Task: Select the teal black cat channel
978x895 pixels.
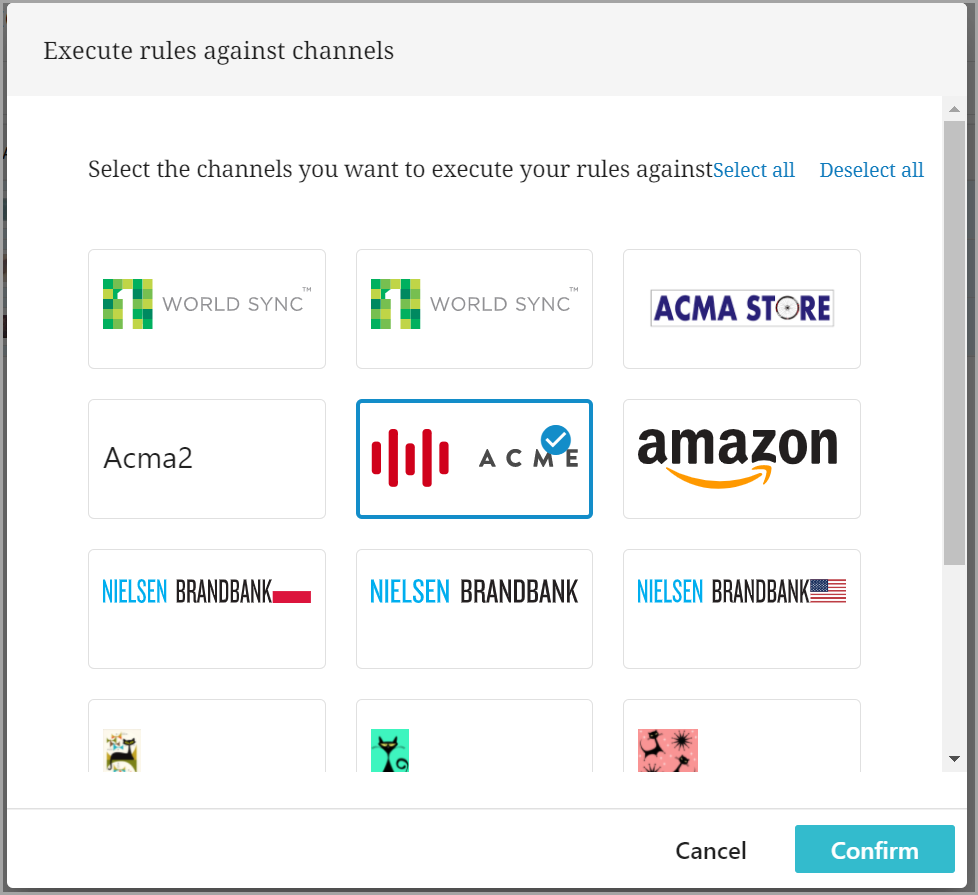Action: pos(390,750)
